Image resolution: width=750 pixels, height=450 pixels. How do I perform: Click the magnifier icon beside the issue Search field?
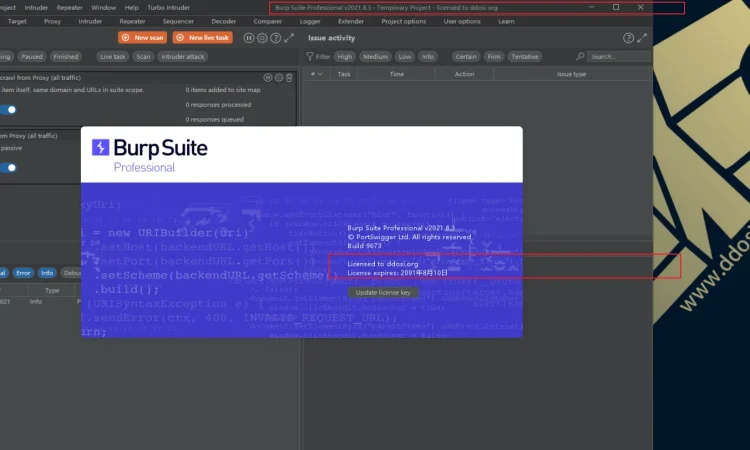[x=580, y=56]
